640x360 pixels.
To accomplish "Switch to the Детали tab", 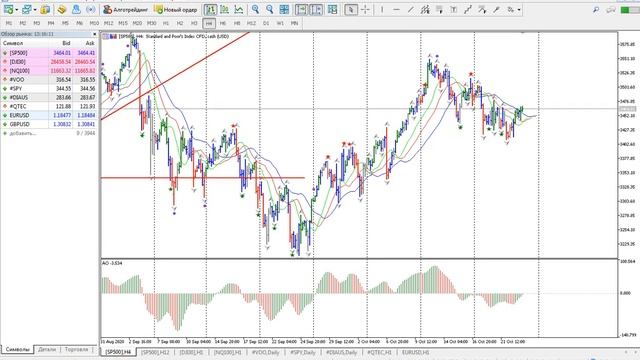I will (47, 349).
